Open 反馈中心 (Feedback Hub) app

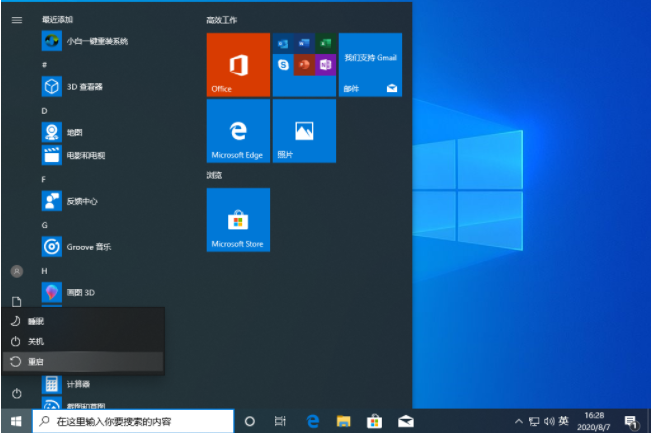[x=80, y=201]
